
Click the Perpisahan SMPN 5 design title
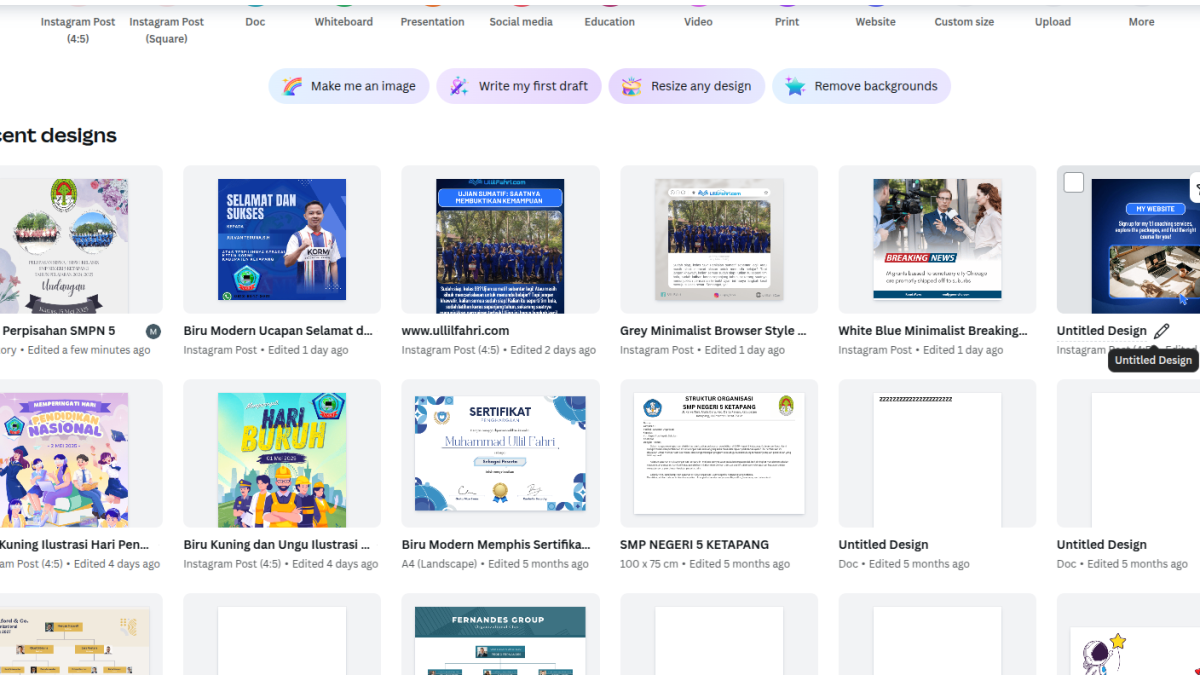[58, 331]
